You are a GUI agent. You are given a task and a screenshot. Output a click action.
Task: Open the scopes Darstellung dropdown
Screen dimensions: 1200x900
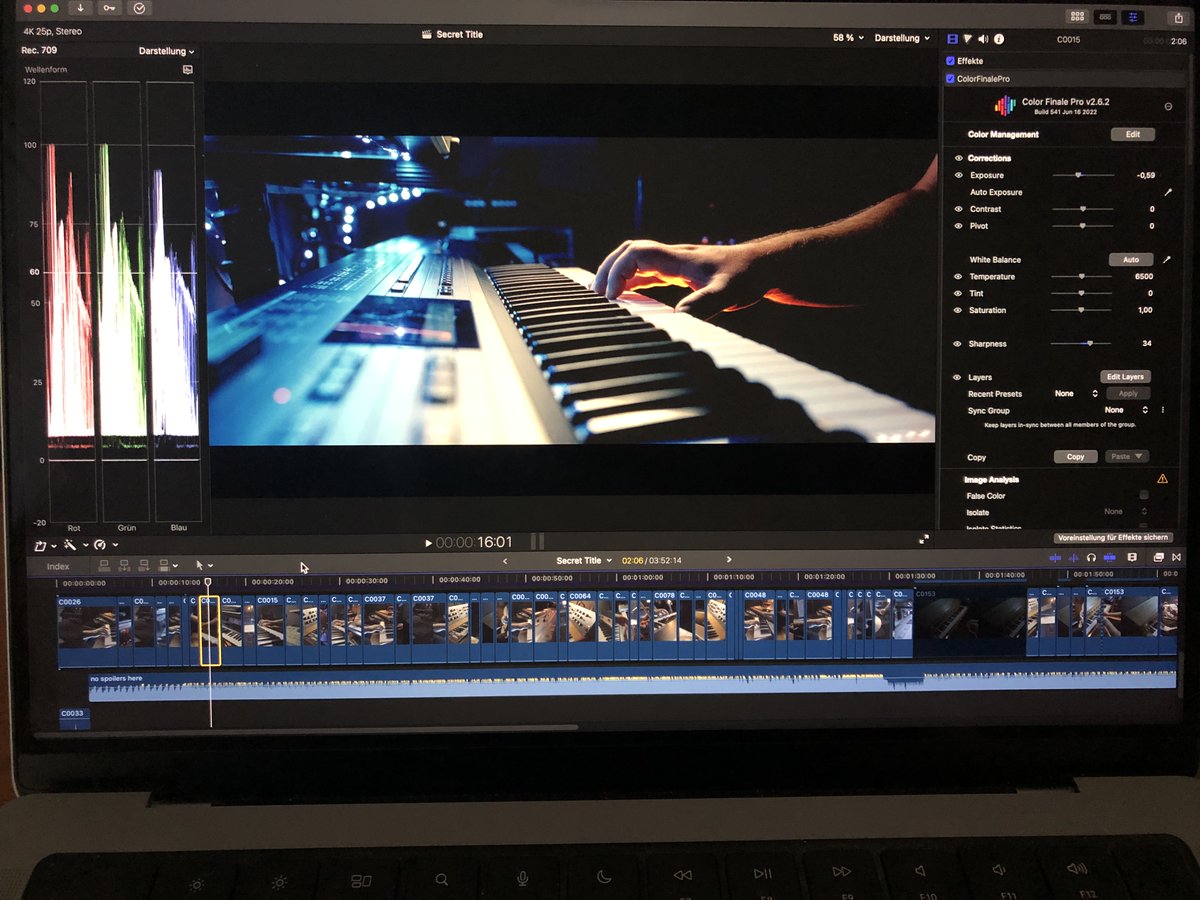click(x=166, y=51)
